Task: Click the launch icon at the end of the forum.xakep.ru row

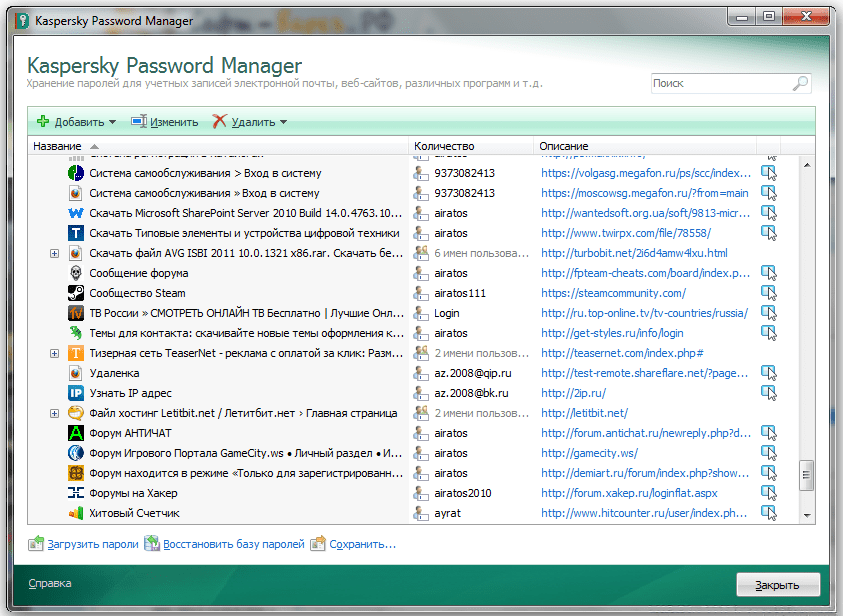Action: pos(769,493)
